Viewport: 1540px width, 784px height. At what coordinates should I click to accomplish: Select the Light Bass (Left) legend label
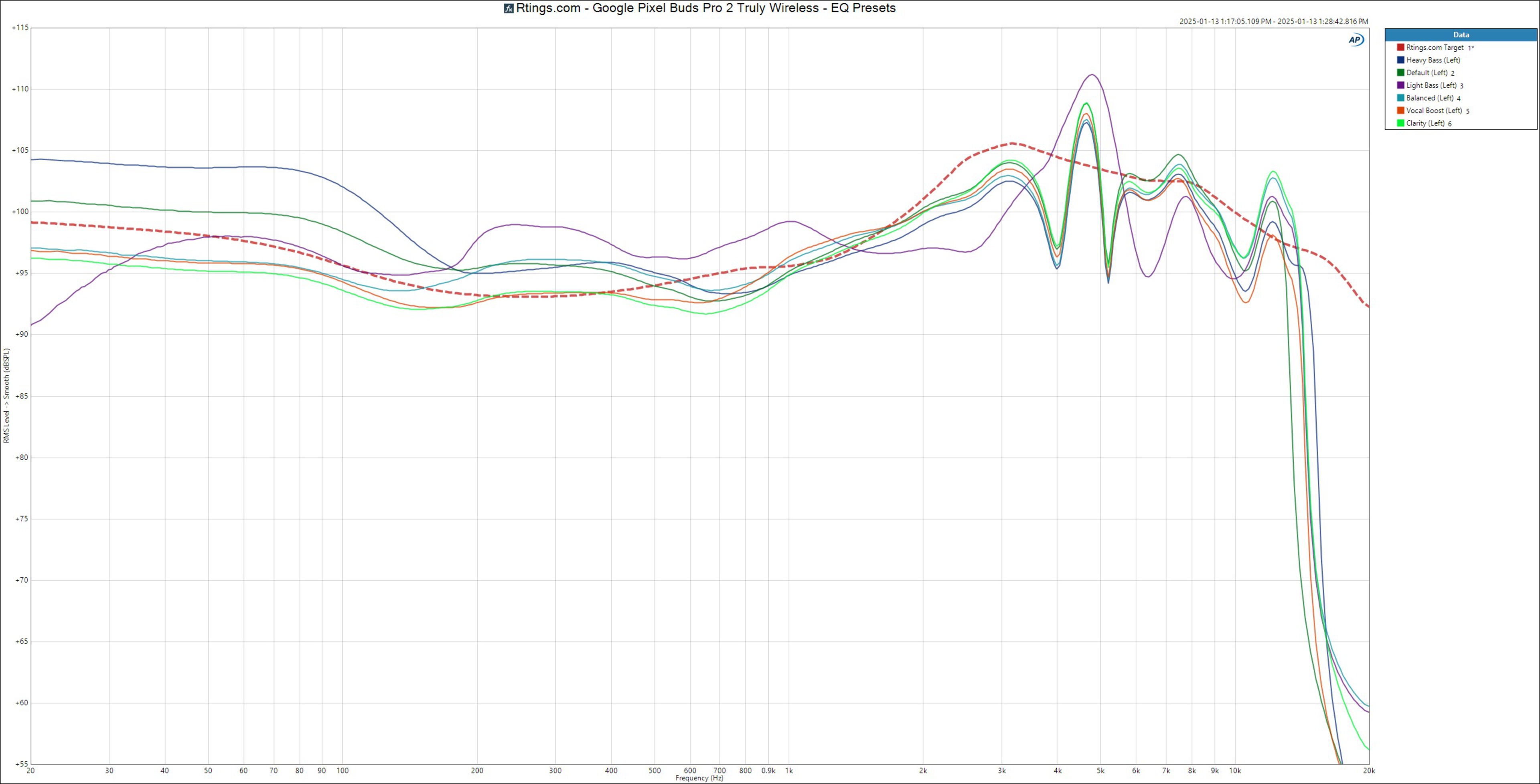1431,85
